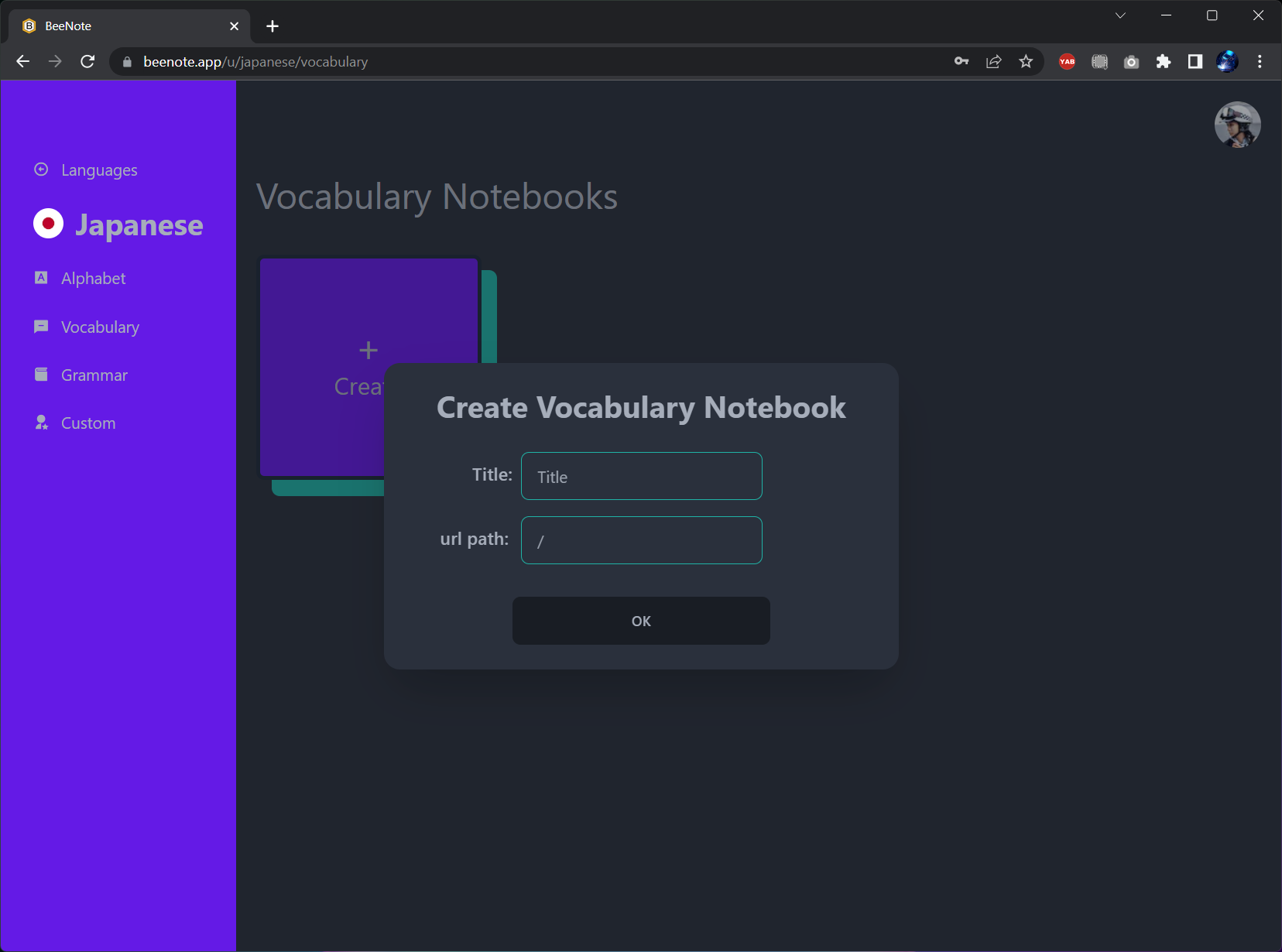The width and height of the screenshot is (1282, 952).
Task: Click the BeeNote tab favicon
Action: 29,26
